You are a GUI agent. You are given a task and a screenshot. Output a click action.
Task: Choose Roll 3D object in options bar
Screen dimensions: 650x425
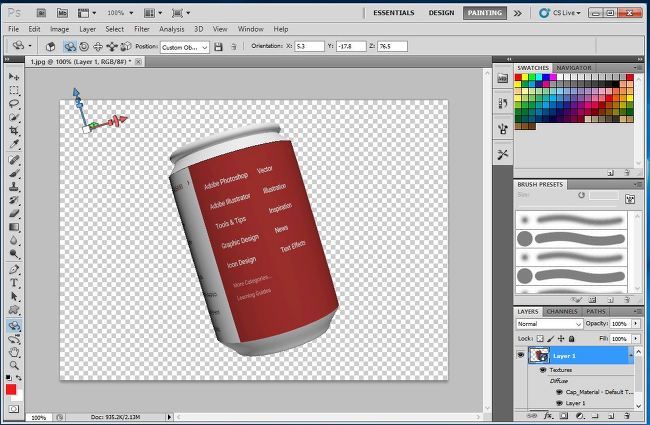(x=84, y=46)
